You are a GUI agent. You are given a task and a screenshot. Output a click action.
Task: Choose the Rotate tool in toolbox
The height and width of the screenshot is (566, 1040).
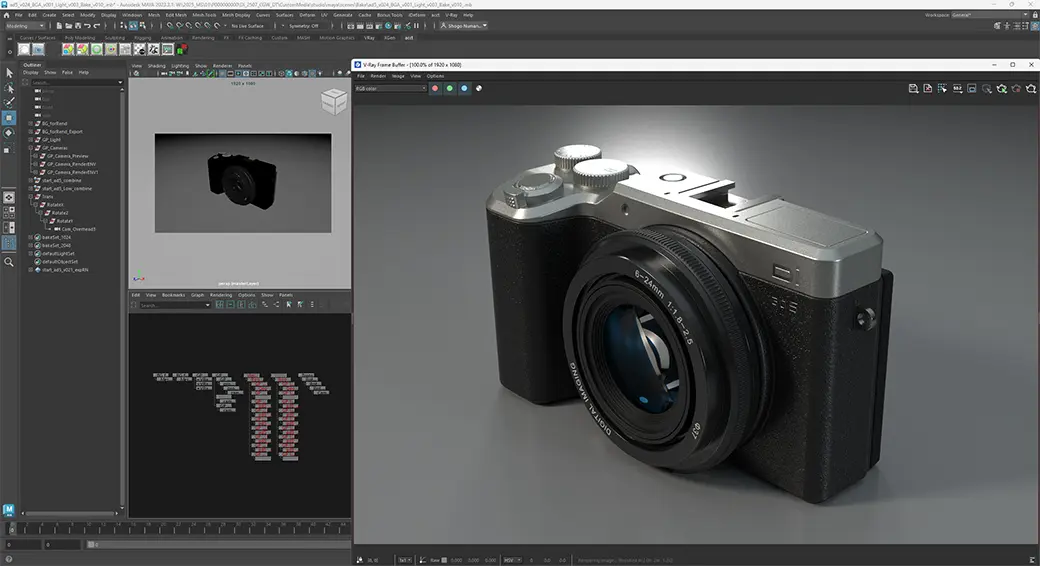pyautogui.click(x=9, y=133)
